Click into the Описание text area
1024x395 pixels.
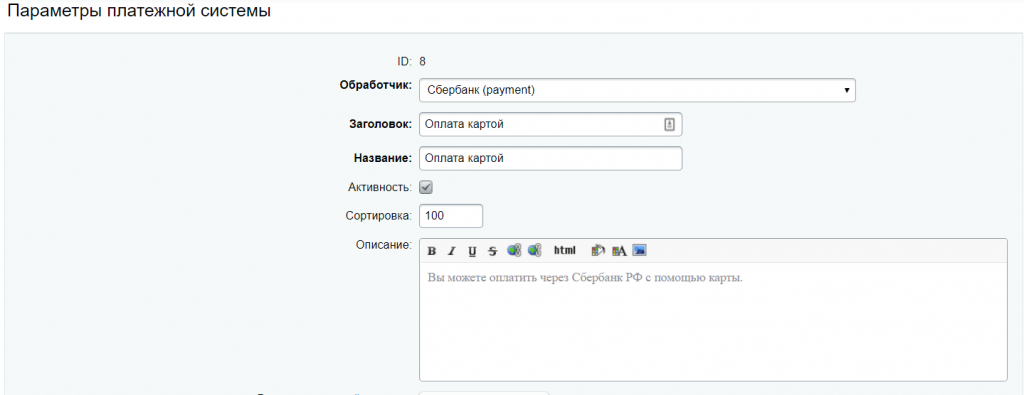(713, 321)
